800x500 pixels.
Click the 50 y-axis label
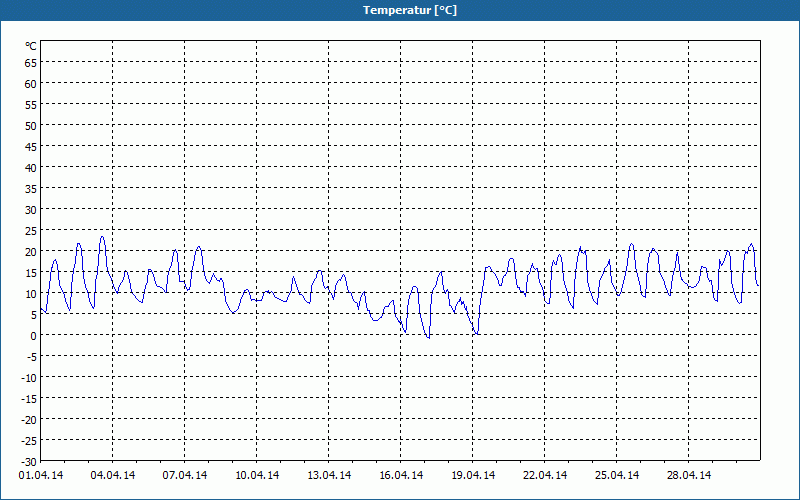(x=31, y=126)
